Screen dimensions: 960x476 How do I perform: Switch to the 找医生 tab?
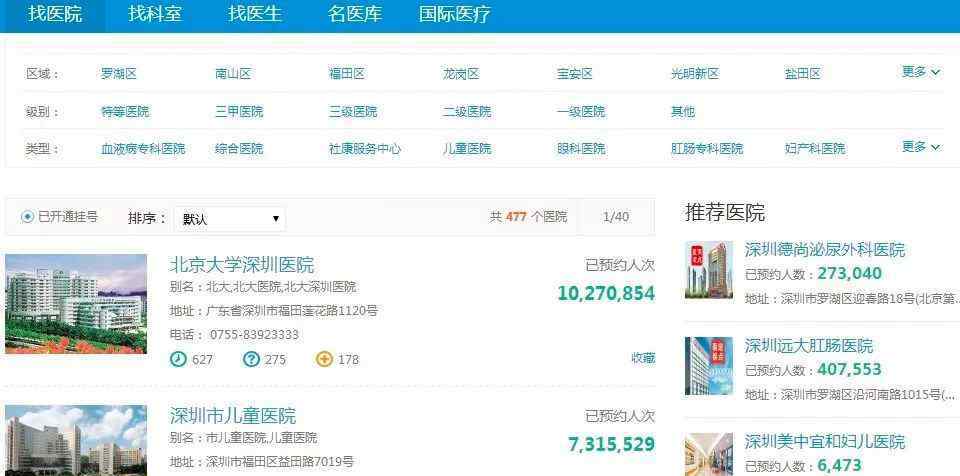255,14
